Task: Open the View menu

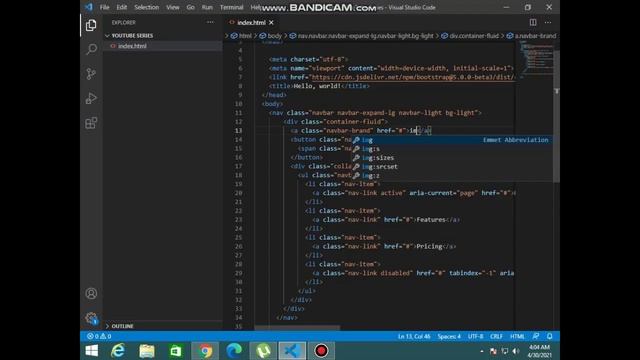Action: point(173,7)
